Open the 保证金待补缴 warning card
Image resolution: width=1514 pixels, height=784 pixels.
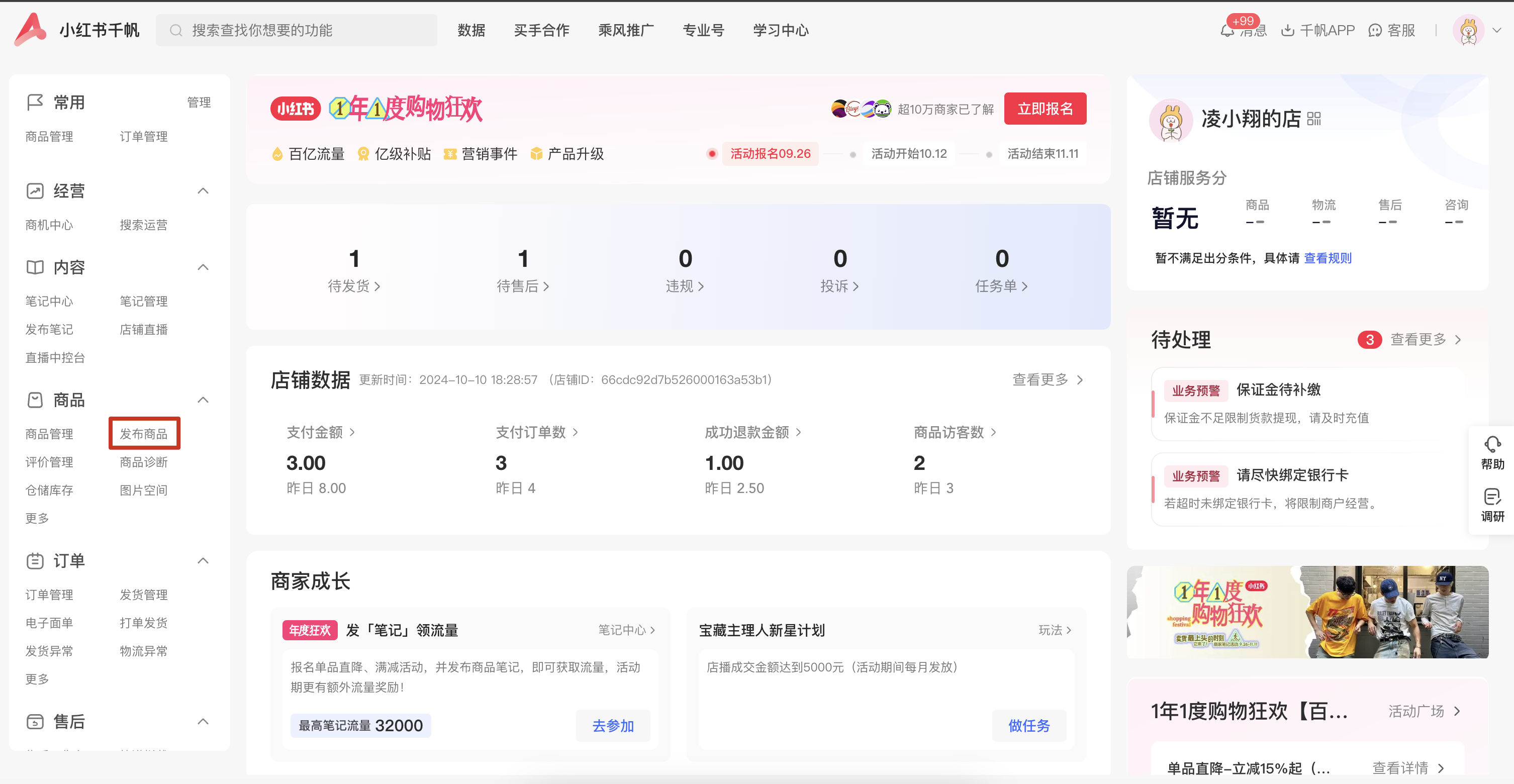coord(1308,404)
